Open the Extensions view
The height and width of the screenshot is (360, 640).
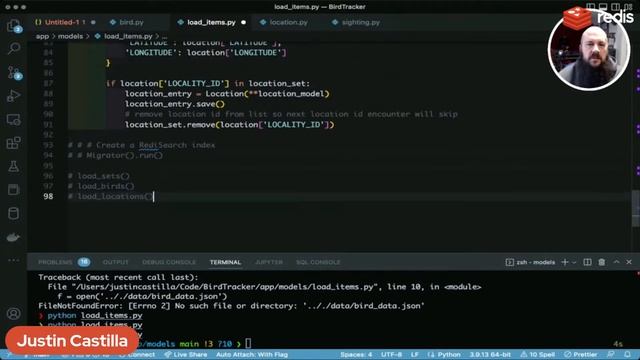(x=13, y=143)
